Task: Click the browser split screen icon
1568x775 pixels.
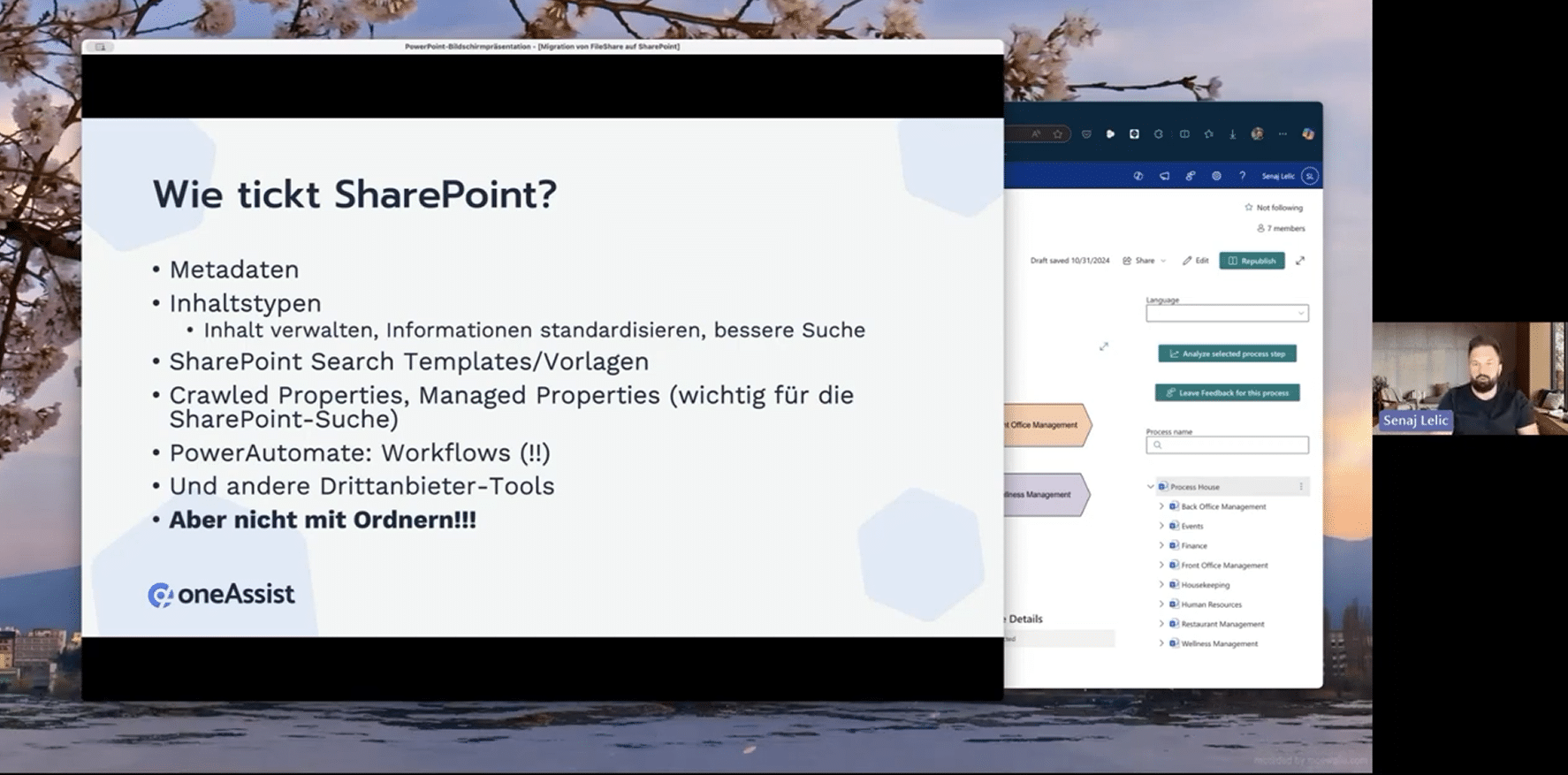Action: 1184,134
